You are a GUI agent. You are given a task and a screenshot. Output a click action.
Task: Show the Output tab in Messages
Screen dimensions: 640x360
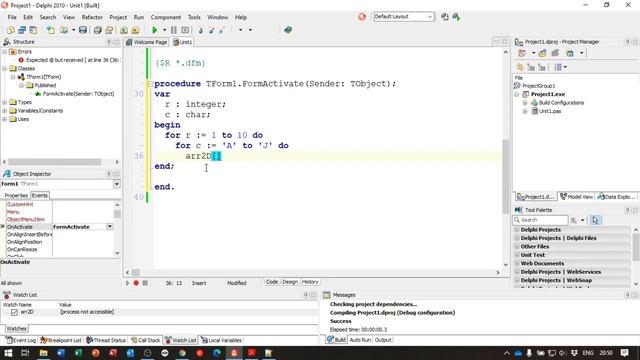tap(382, 340)
